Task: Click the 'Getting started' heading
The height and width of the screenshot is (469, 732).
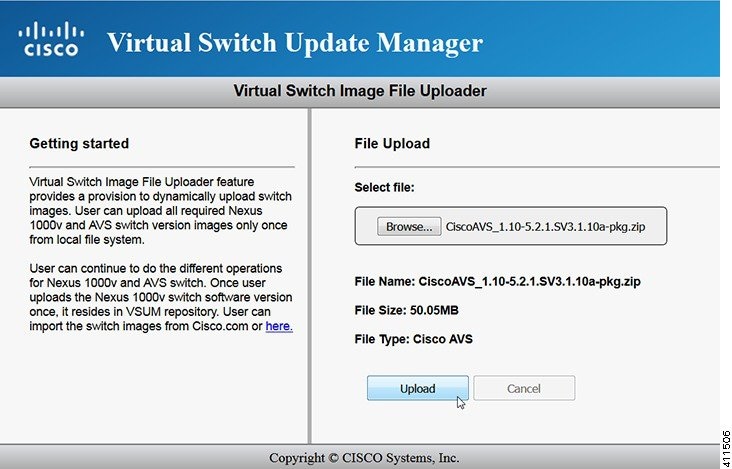Action: click(x=79, y=143)
